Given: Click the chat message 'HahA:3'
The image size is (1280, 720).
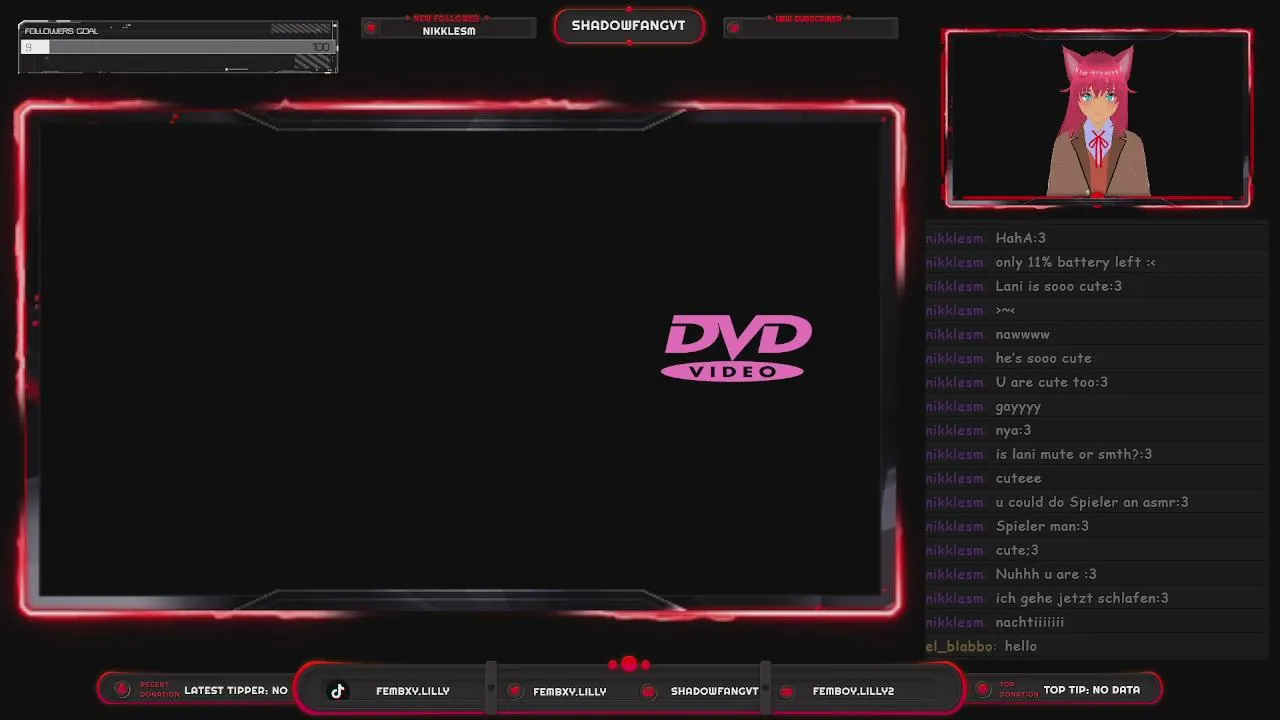Looking at the screenshot, I should pyautogui.click(x=1020, y=238).
